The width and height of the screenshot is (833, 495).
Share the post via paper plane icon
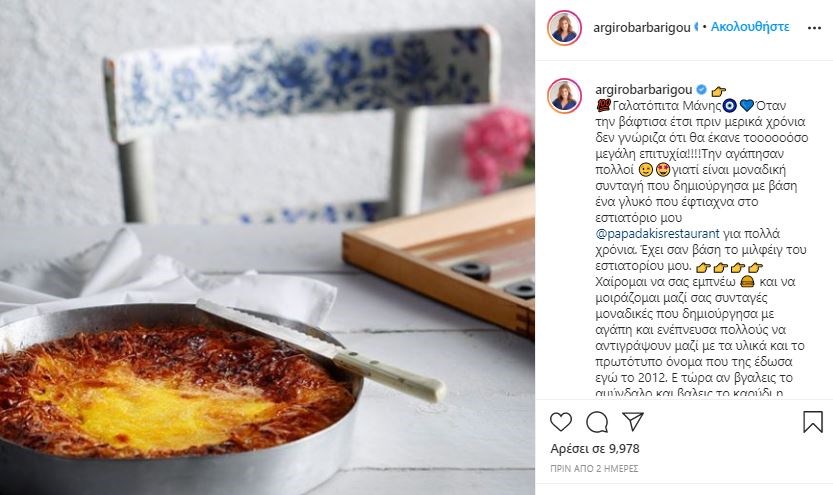pos(633,422)
